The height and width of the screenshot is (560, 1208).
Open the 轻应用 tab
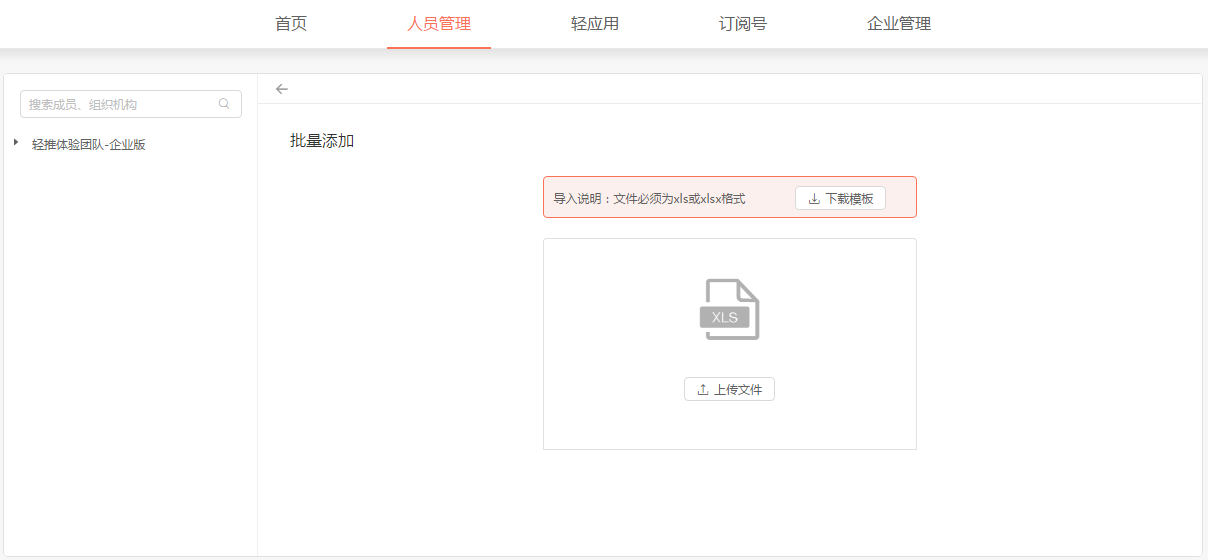(x=595, y=24)
